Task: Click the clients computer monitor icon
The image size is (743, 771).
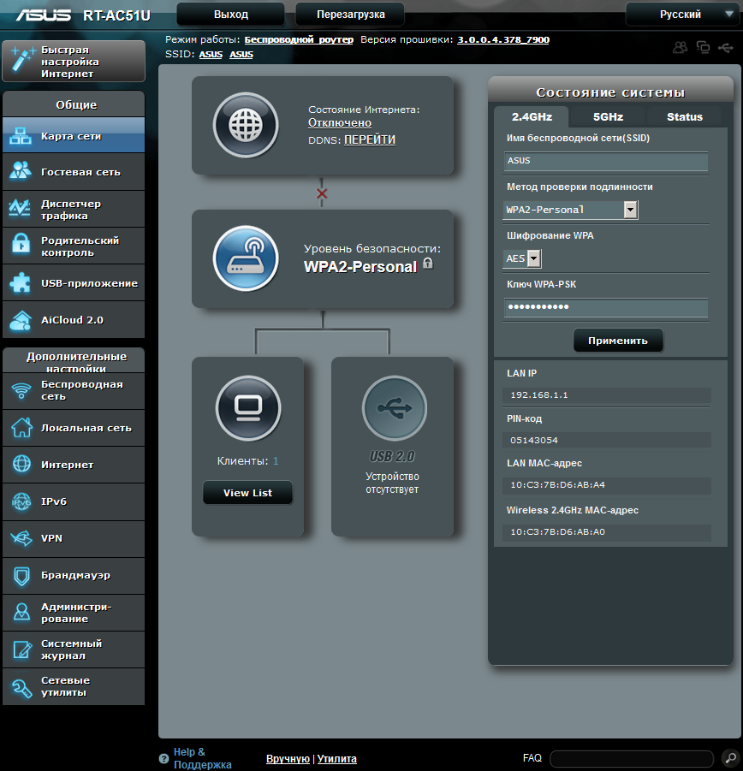Action: point(248,408)
